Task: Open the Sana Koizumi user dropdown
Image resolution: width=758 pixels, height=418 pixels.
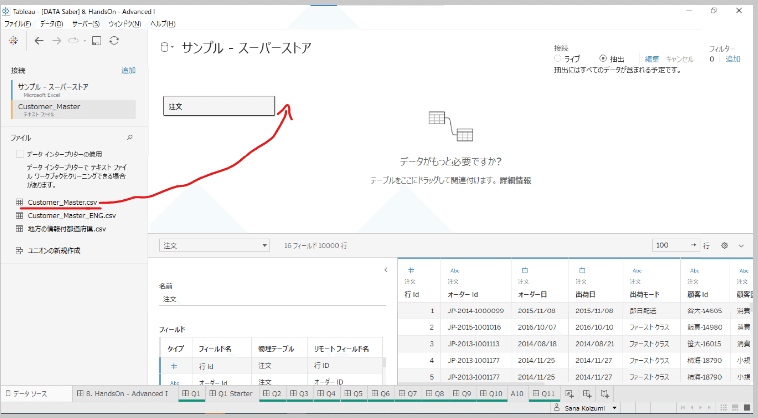Action: (x=614, y=408)
